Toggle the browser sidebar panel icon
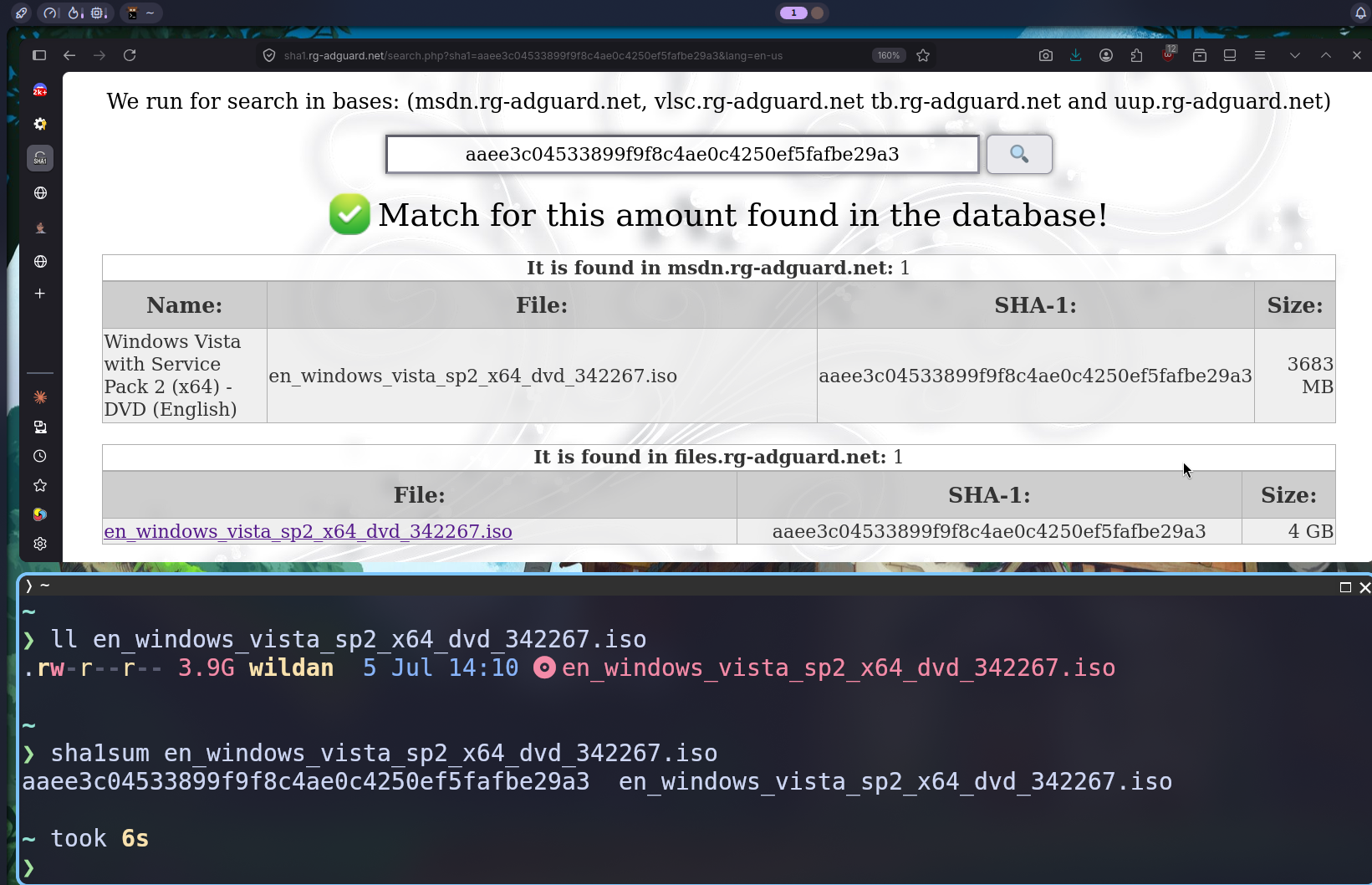Image resolution: width=1372 pixels, height=885 pixels. coord(39,55)
